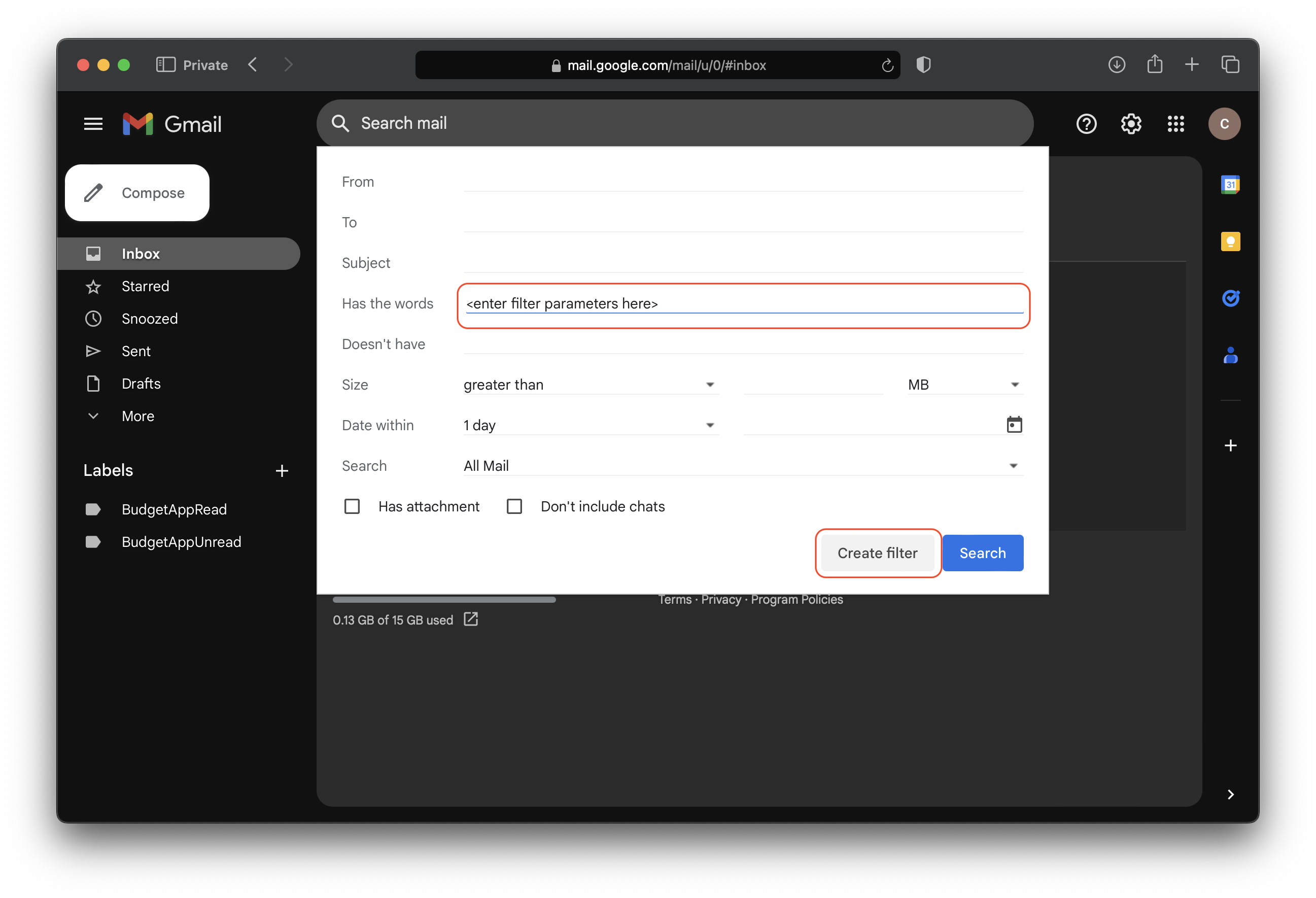
Task: Open the Date within '1 day' dropdown
Action: coord(590,425)
